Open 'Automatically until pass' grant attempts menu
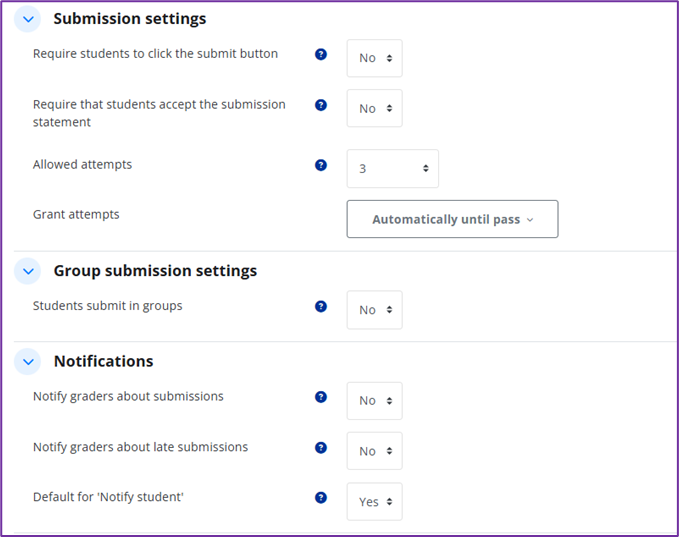 [452, 219]
